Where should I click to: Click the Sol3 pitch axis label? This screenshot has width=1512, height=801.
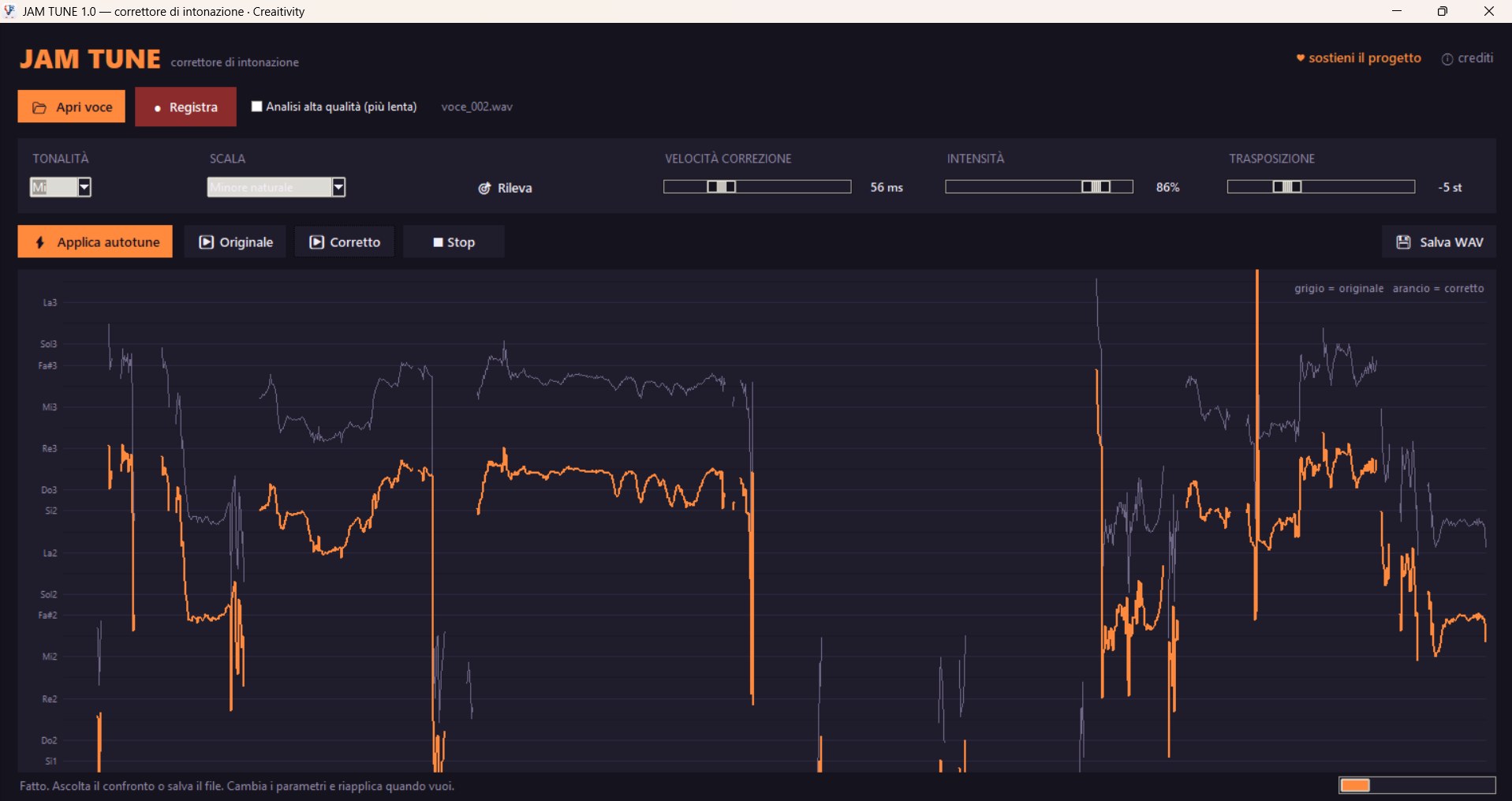tap(49, 344)
